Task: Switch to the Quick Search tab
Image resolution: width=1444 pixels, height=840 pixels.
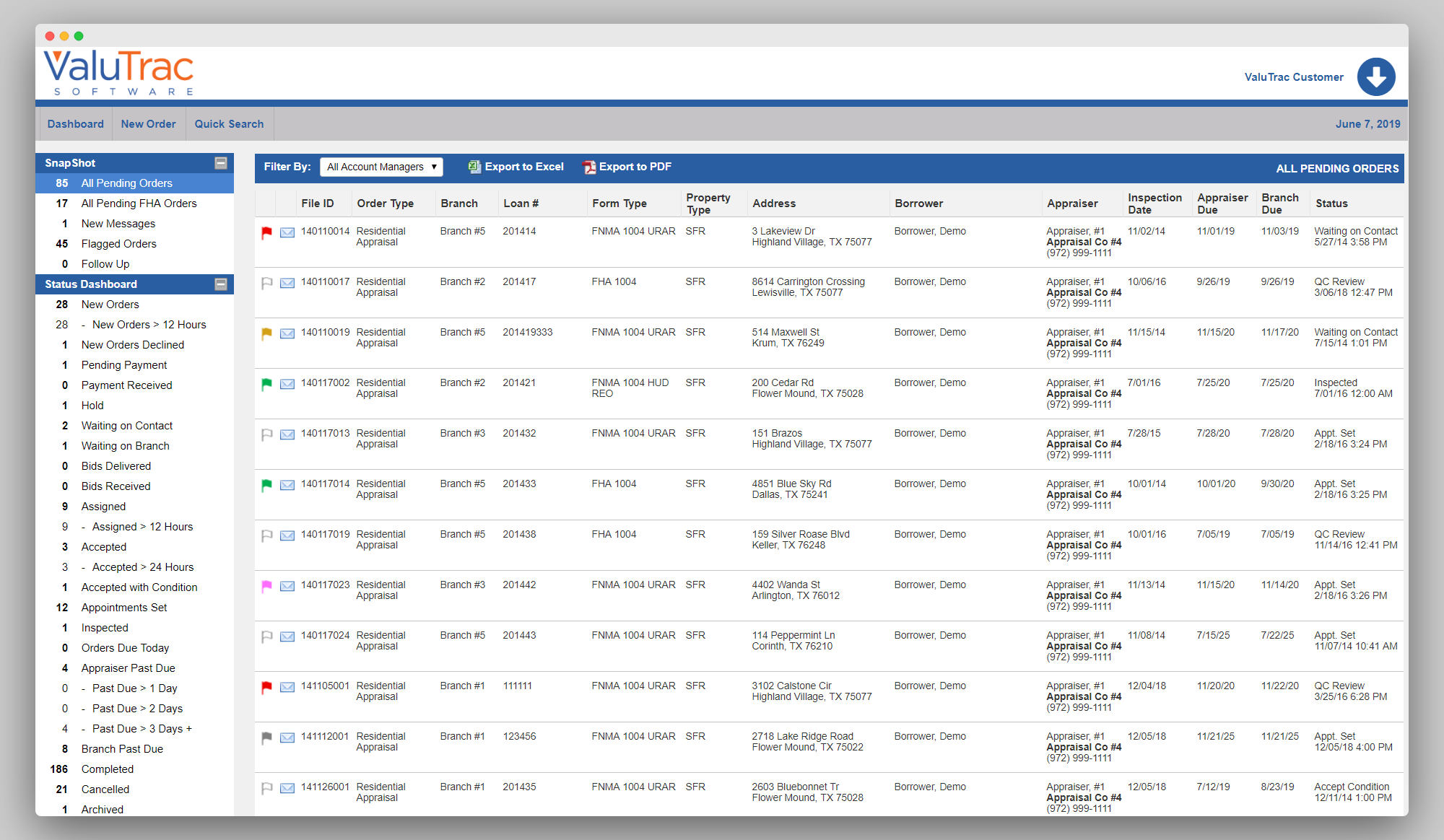Action: pos(229,123)
